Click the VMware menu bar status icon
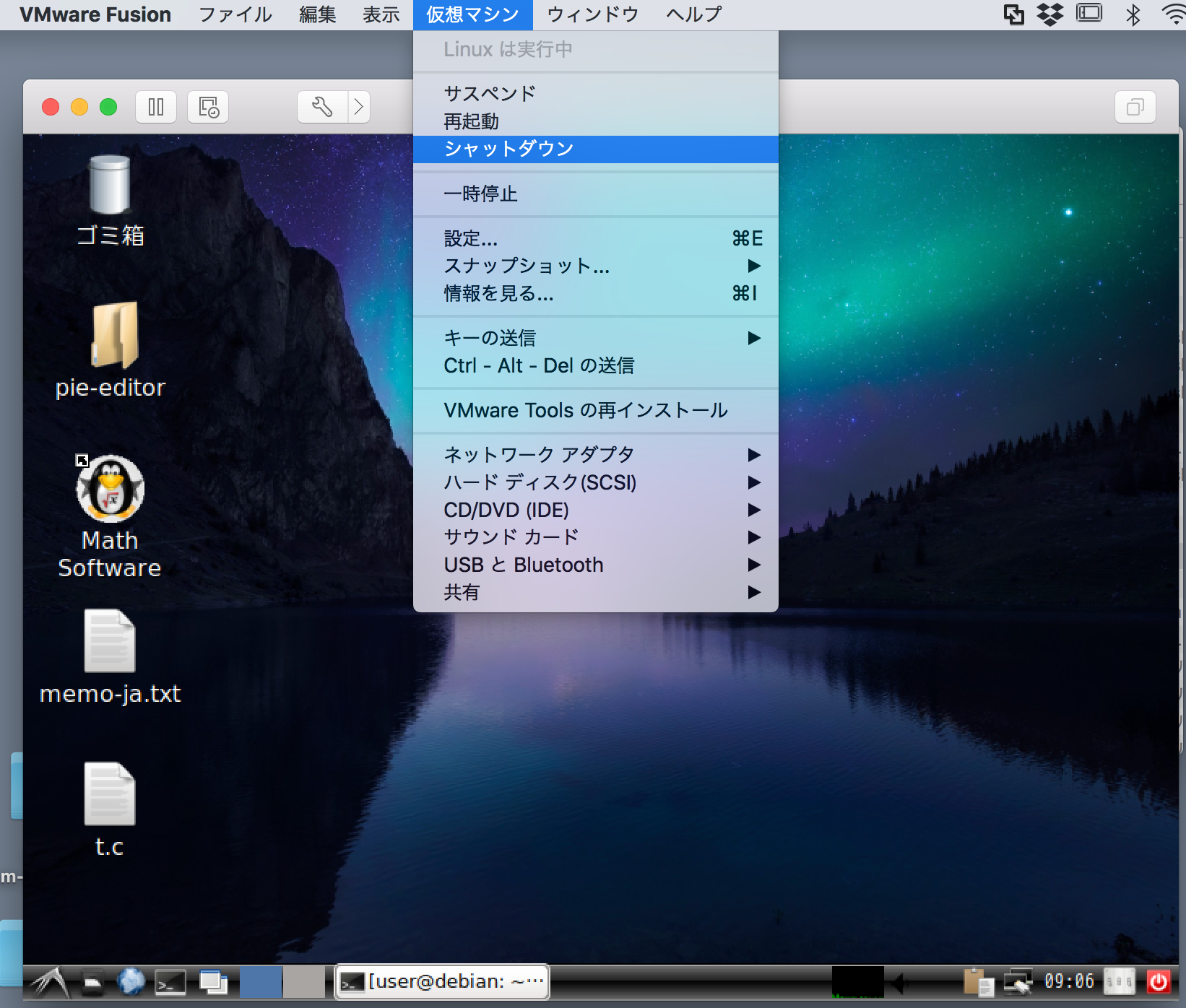This screenshot has width=1186, height=1008. (1014, 14)
